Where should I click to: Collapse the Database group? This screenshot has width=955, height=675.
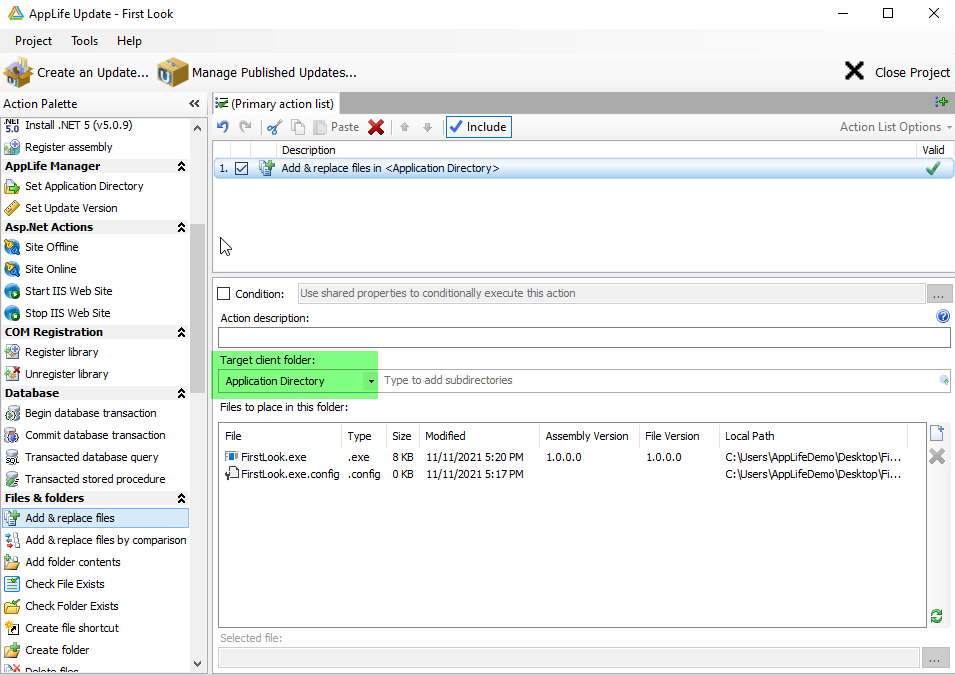pyautogui.click(x=181, y=394)
